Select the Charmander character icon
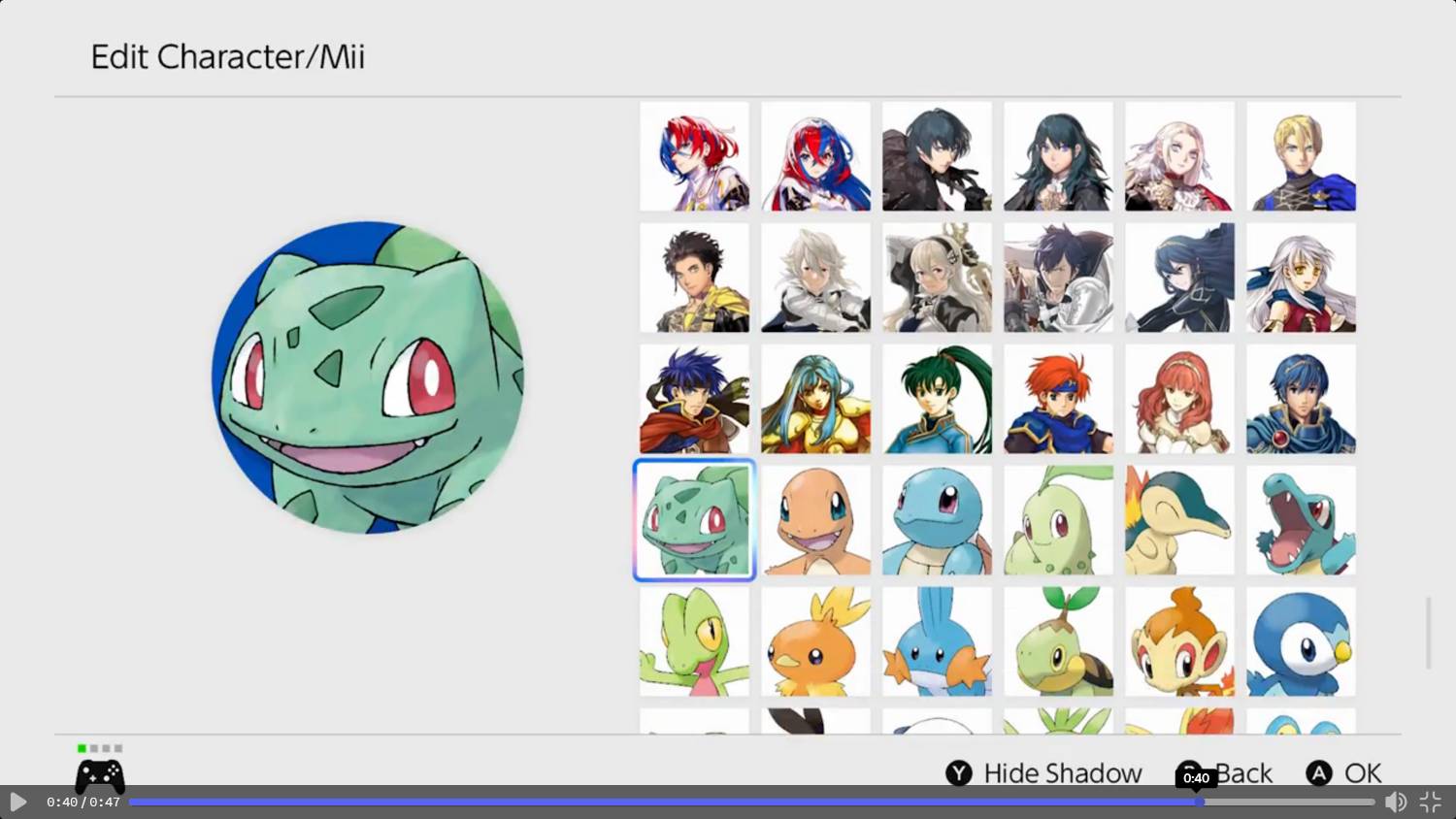The image size is (1456, 819). click(x=815, y=520)
